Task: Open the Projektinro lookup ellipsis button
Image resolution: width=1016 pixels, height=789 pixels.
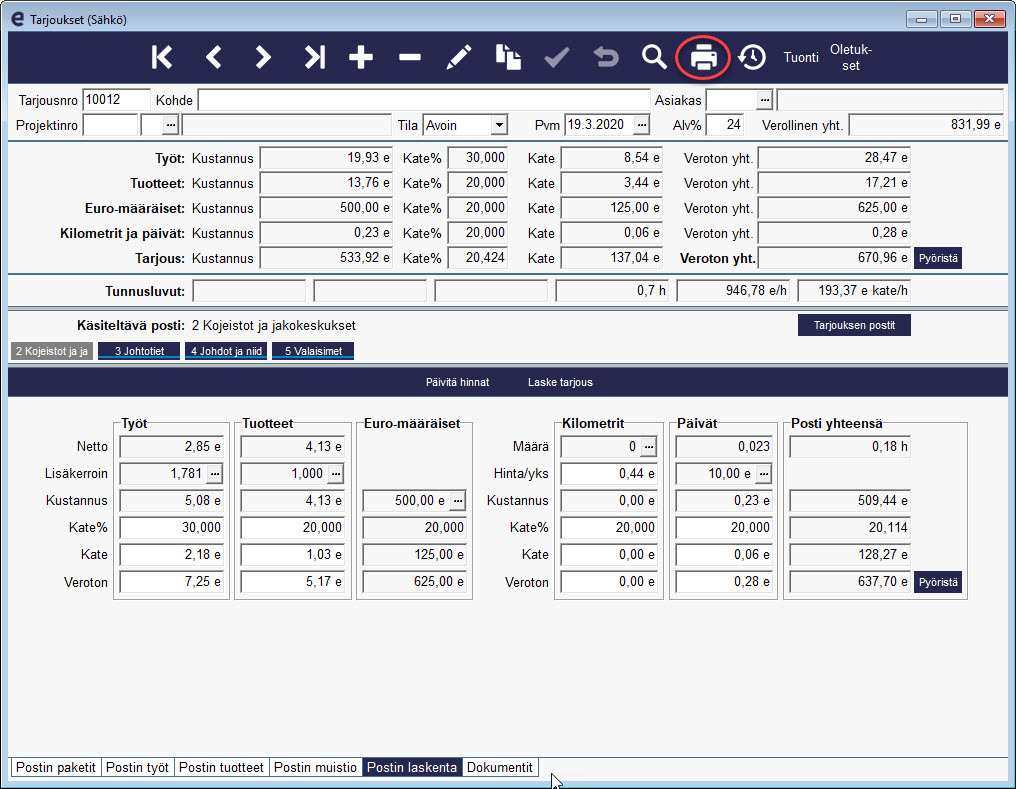Action: pyautogui.click(x=170, y=125)
